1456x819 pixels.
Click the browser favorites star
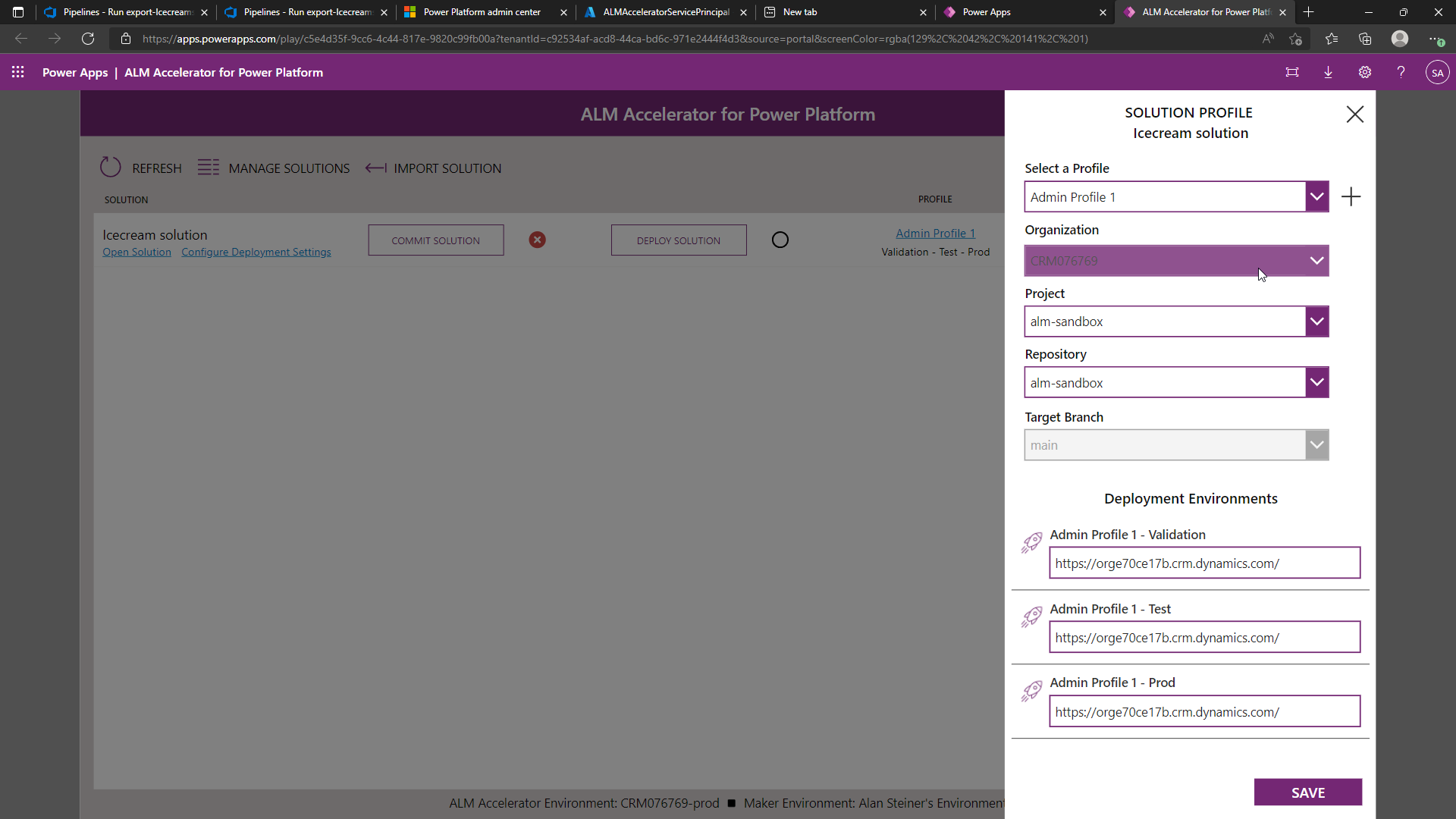click(1332, 39)
